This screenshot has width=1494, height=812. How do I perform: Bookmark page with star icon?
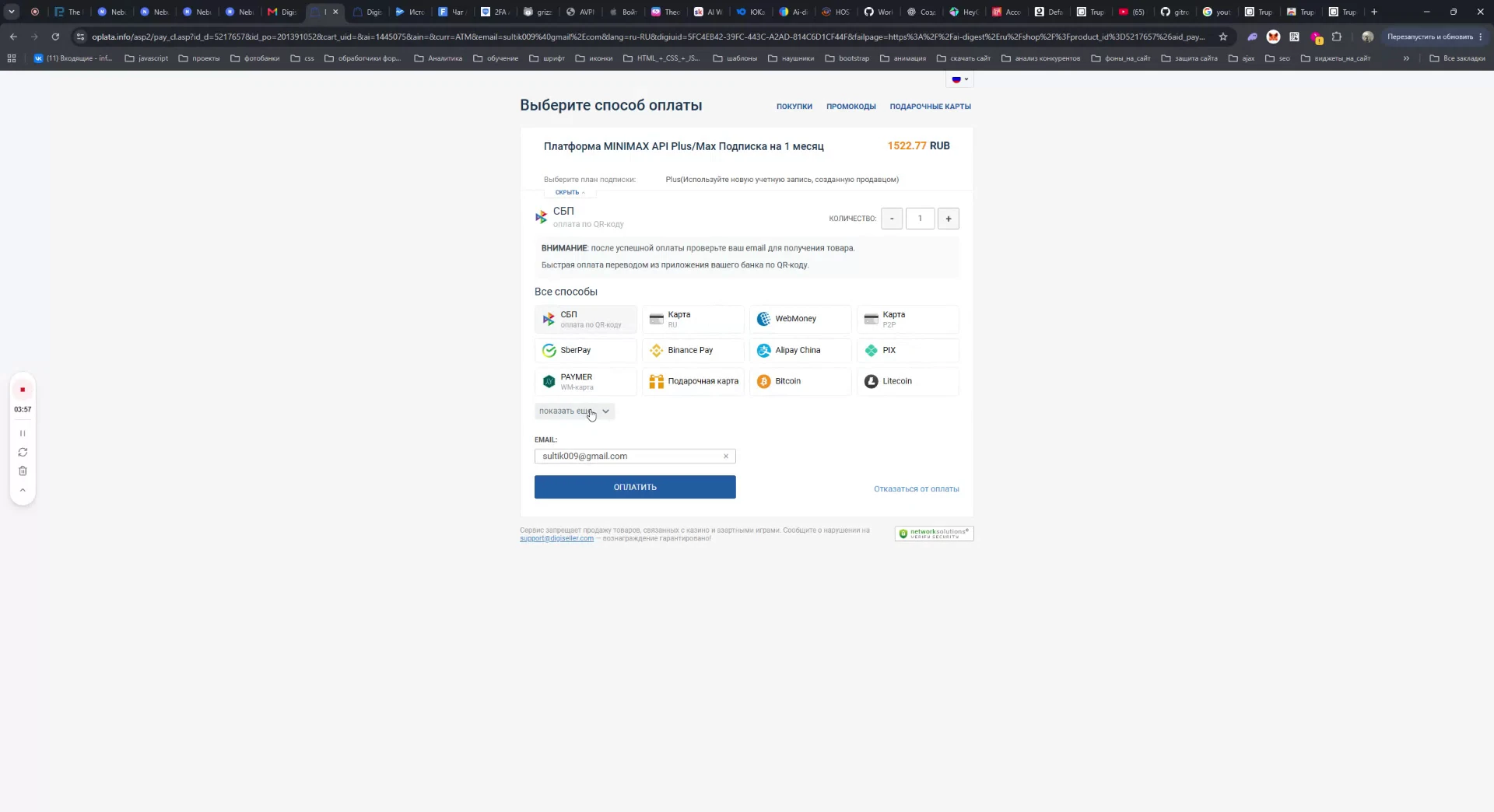tap(1222, 37)
